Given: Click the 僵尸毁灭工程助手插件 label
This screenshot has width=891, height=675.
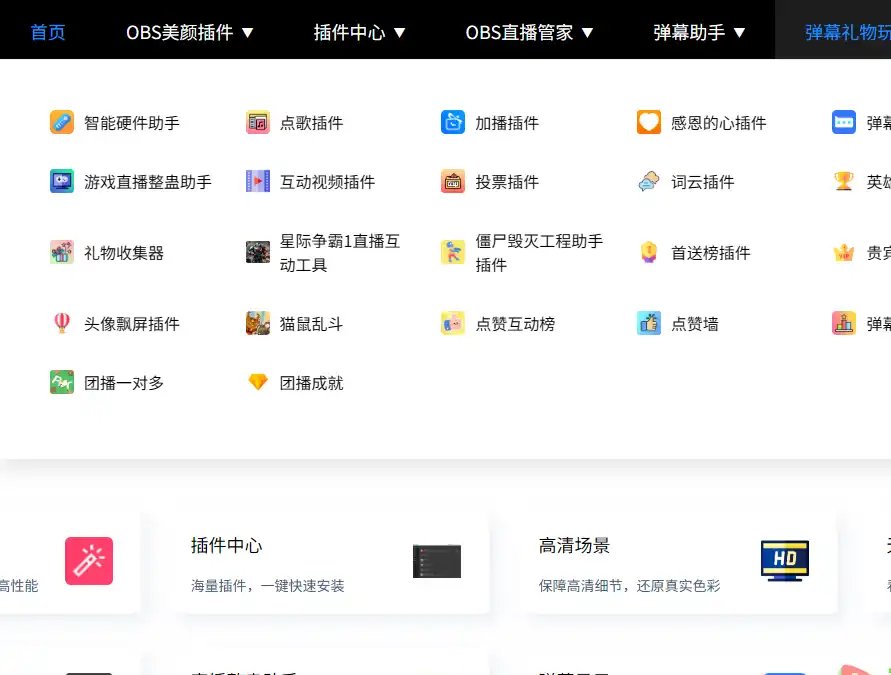Looking at the screenshot, I should coord(539,253).
